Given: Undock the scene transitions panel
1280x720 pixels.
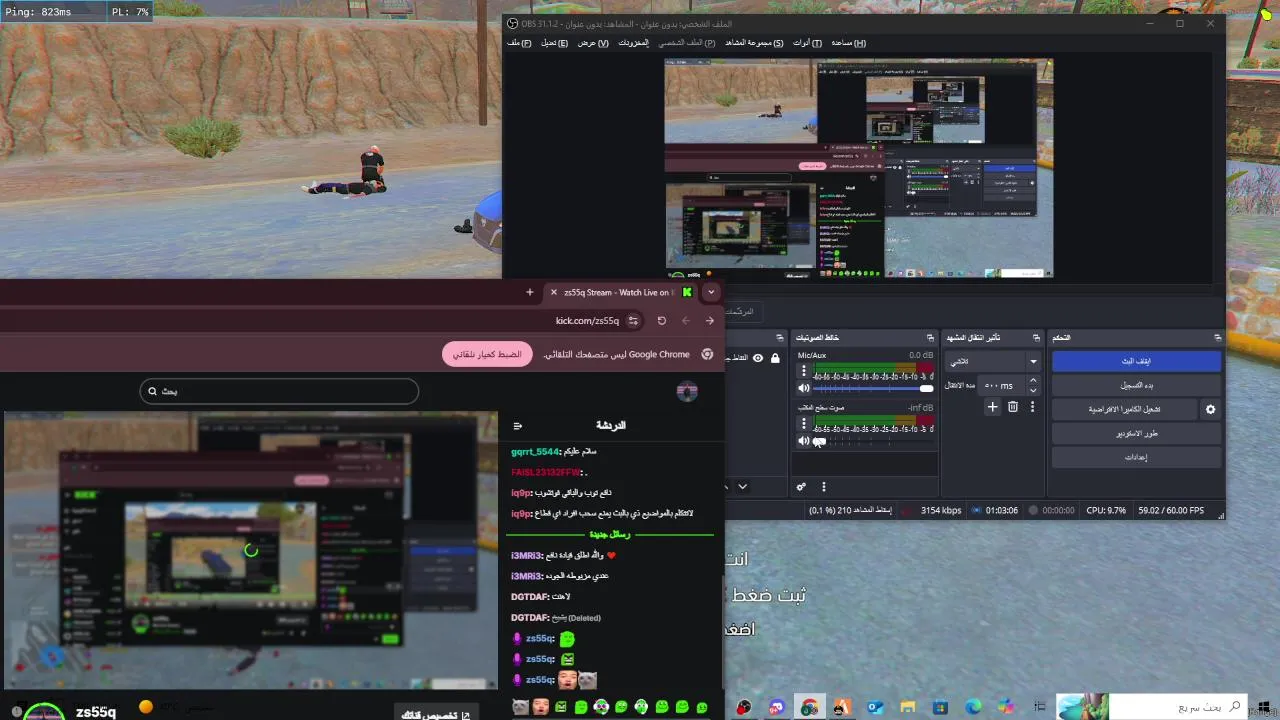Looking at the screenshot, I should click(1037, 338).
